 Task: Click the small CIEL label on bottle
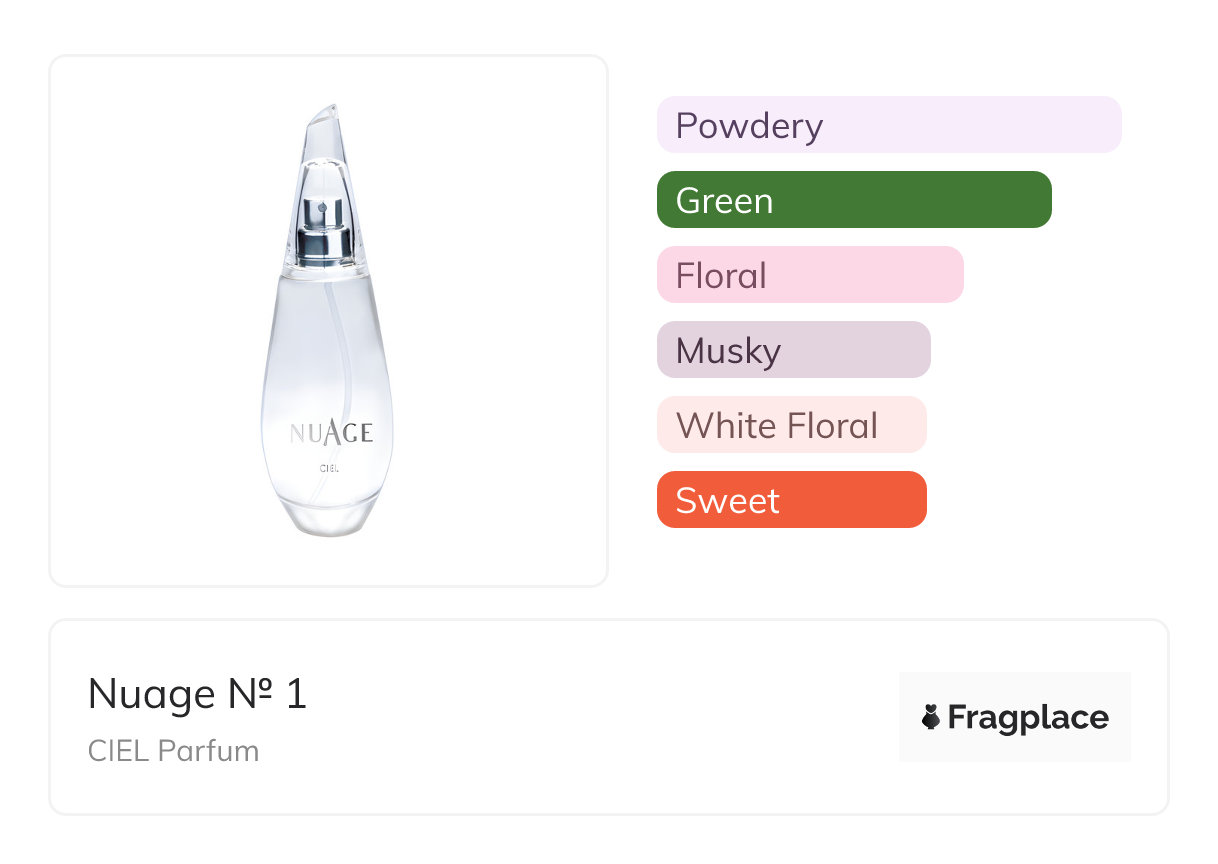click(x=330, y=468)
